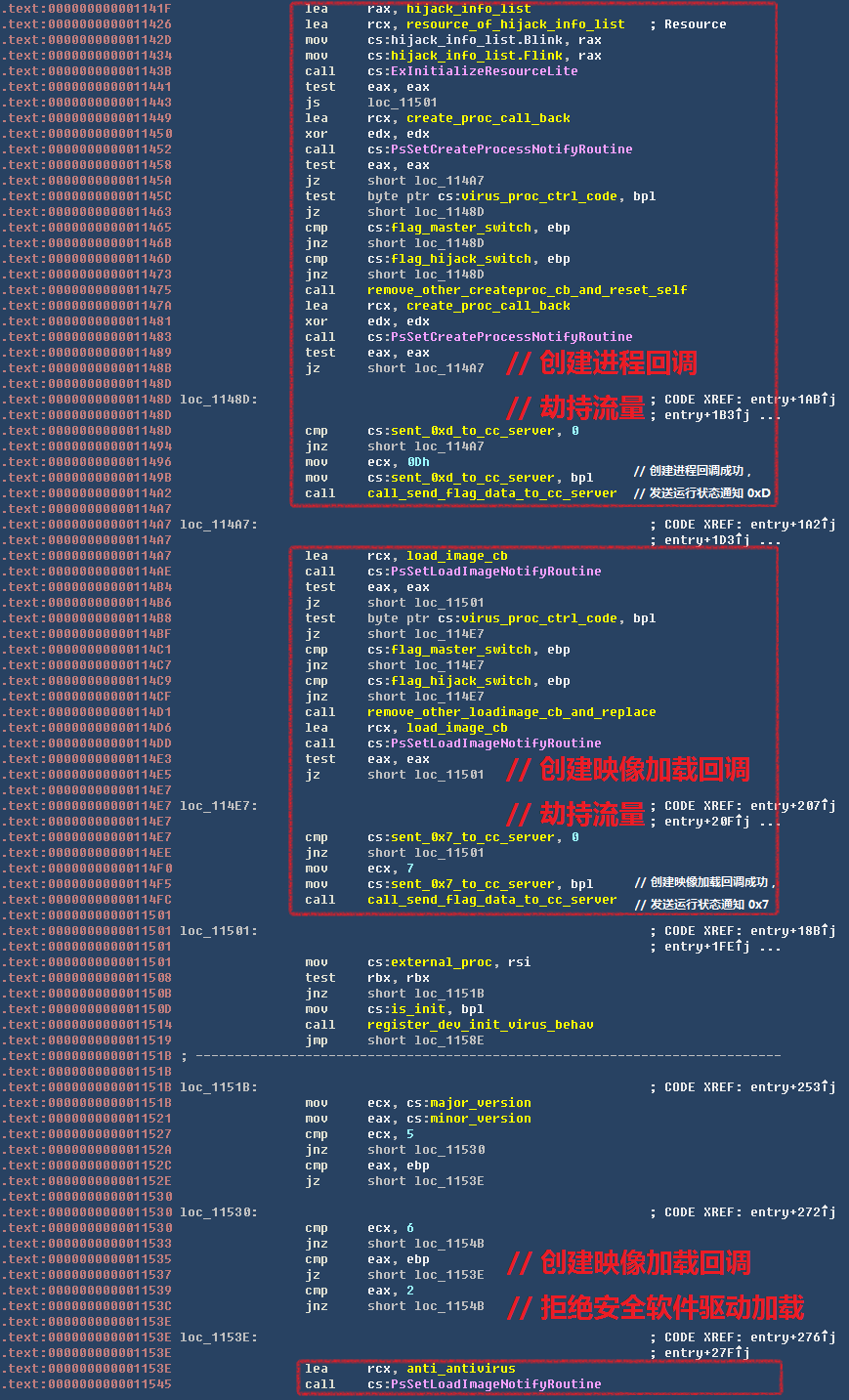The image size is (849, 1400).
Task: Click the Resource comment on first lea
Action: (x=695, y=24)
